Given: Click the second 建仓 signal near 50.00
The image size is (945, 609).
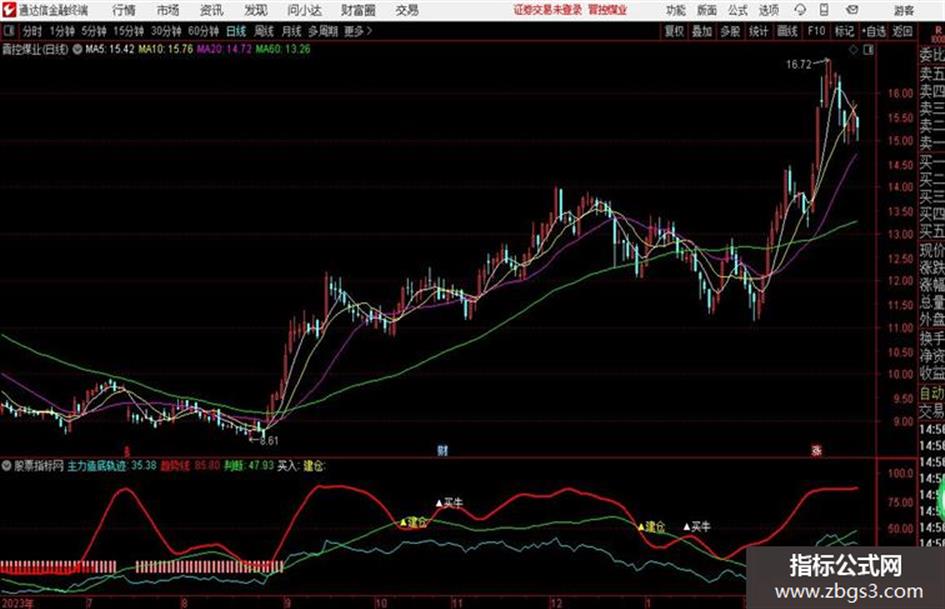Looking at the screenshot, I should pos(651,527).
